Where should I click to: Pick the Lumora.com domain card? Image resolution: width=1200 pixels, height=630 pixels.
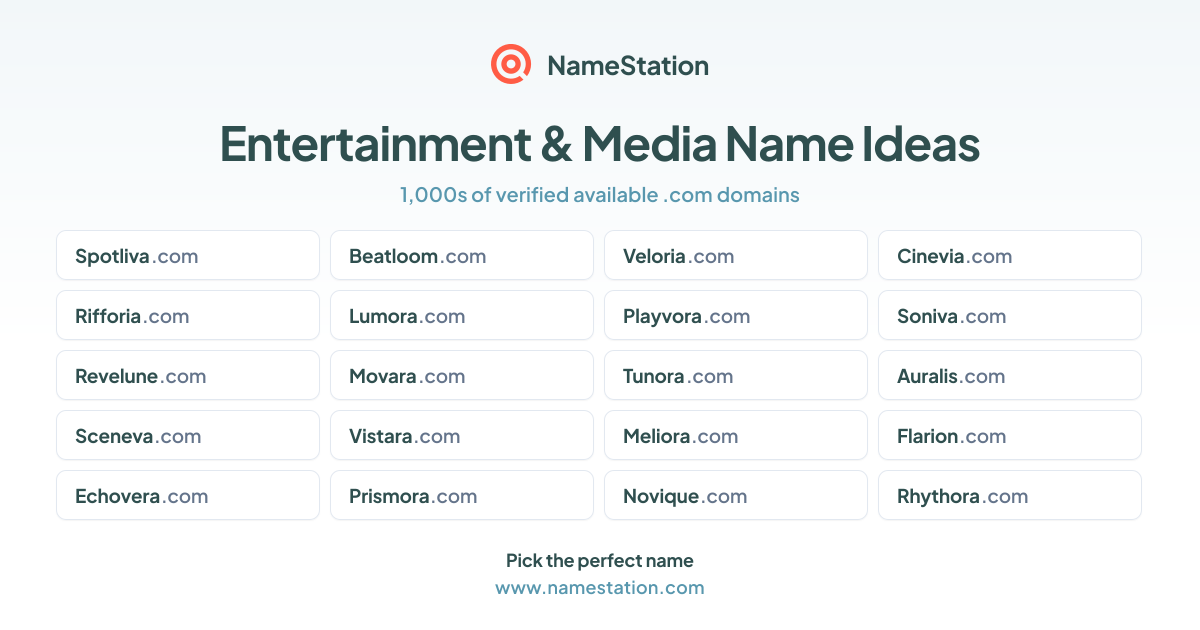pyautogui.click(x=462, y=315)
